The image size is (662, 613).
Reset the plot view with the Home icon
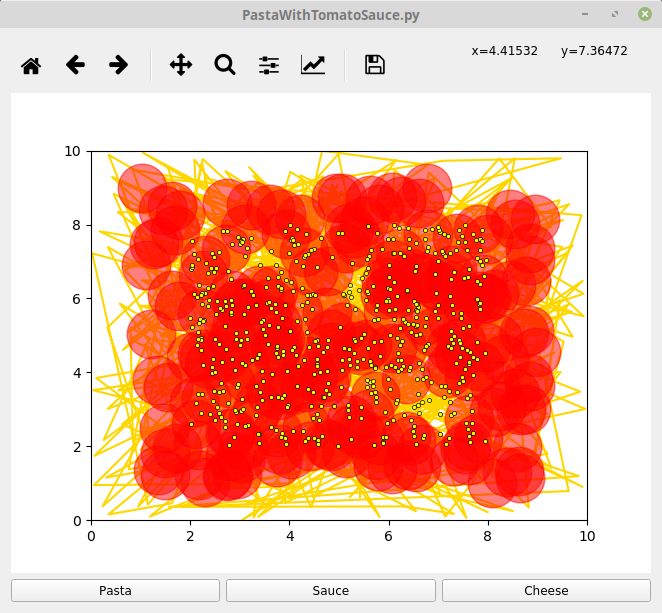[31, 65]
